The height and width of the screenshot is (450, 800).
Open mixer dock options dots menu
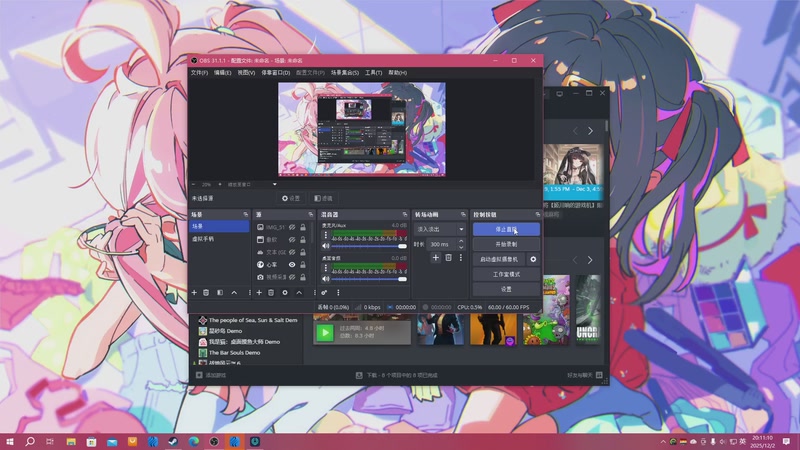tap(338, 293)
